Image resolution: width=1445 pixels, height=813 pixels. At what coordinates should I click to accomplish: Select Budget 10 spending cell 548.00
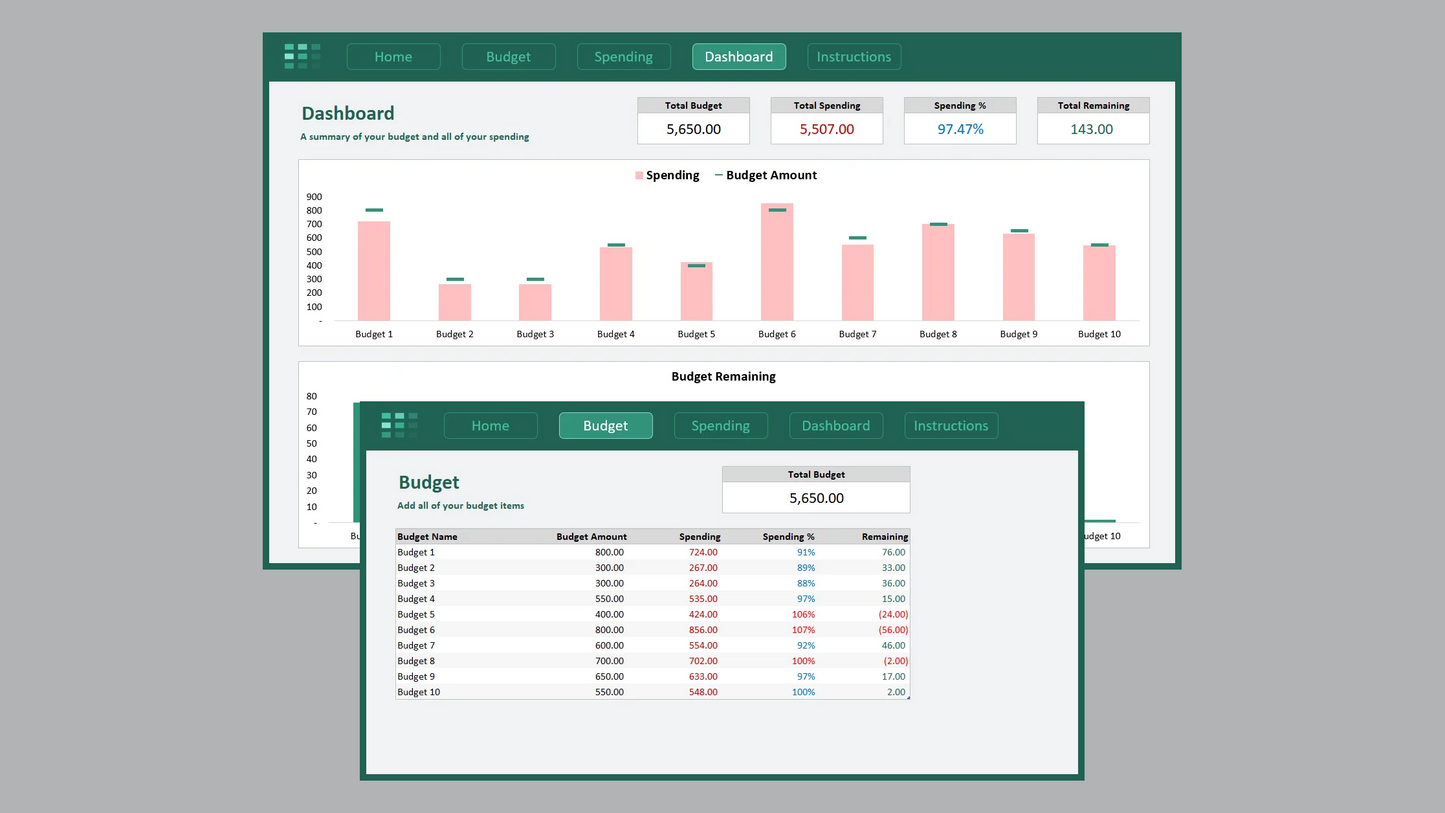(x=703, y=692)
